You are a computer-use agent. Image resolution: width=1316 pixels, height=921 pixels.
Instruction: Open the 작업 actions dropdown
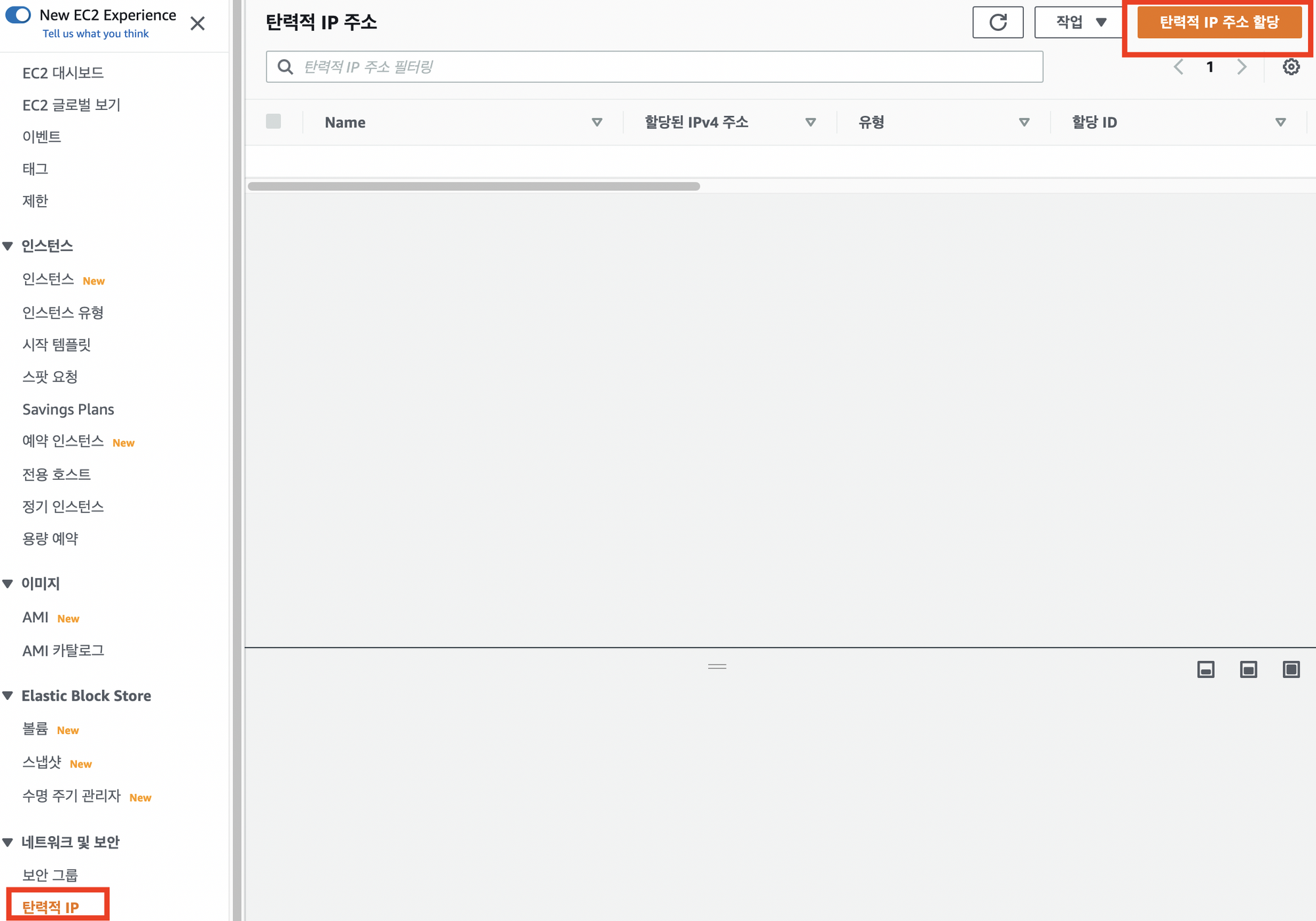1080,22
